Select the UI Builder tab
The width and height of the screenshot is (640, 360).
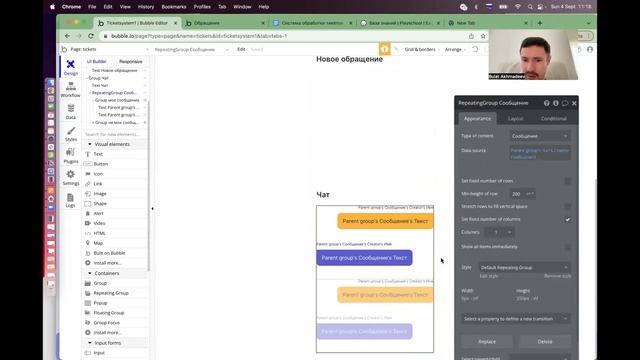point(97,62)
